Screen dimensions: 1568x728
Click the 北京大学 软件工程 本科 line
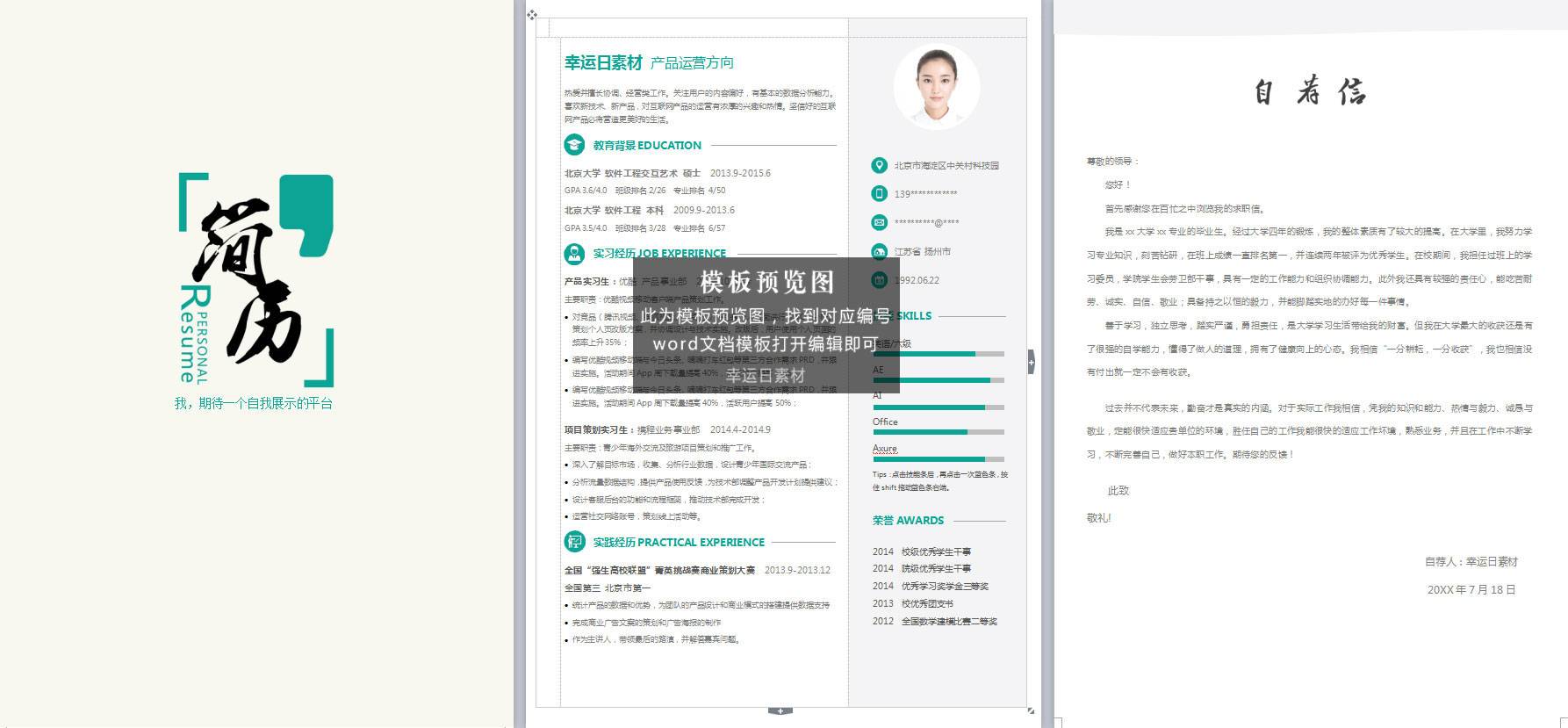click(649, 210)
